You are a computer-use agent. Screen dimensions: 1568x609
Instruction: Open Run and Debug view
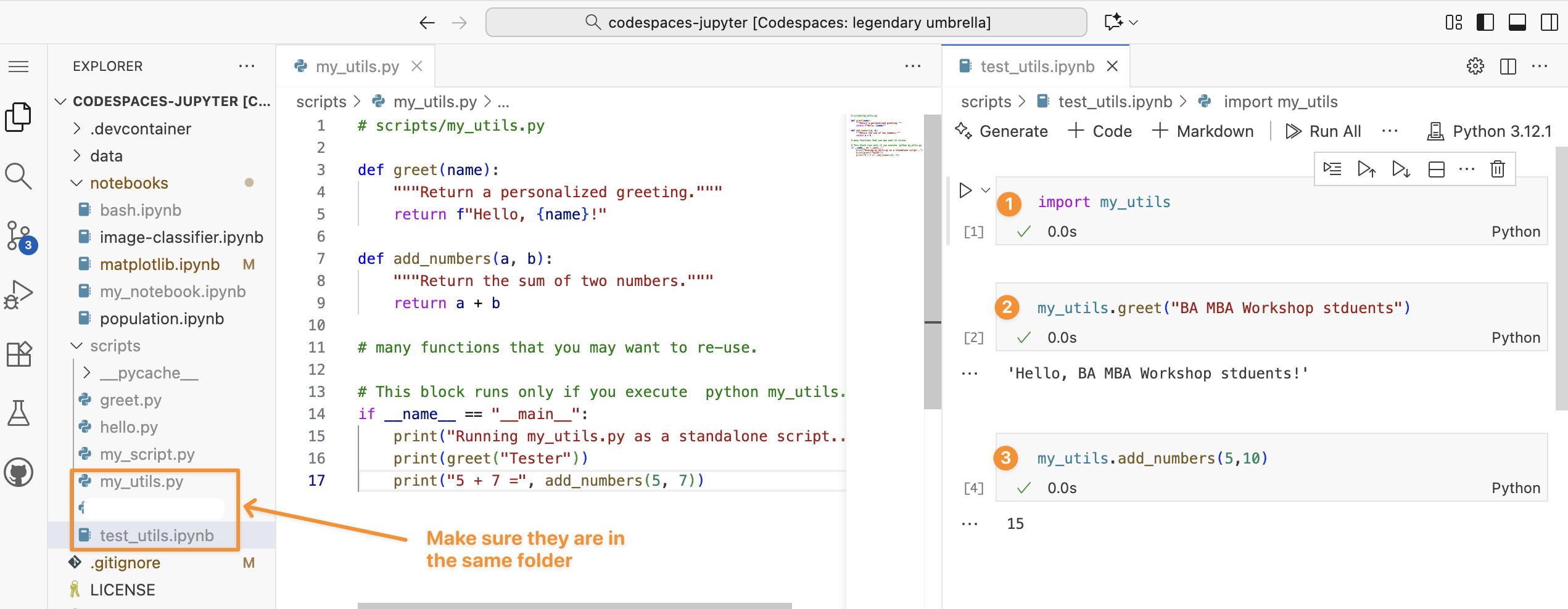coord(19,295)
